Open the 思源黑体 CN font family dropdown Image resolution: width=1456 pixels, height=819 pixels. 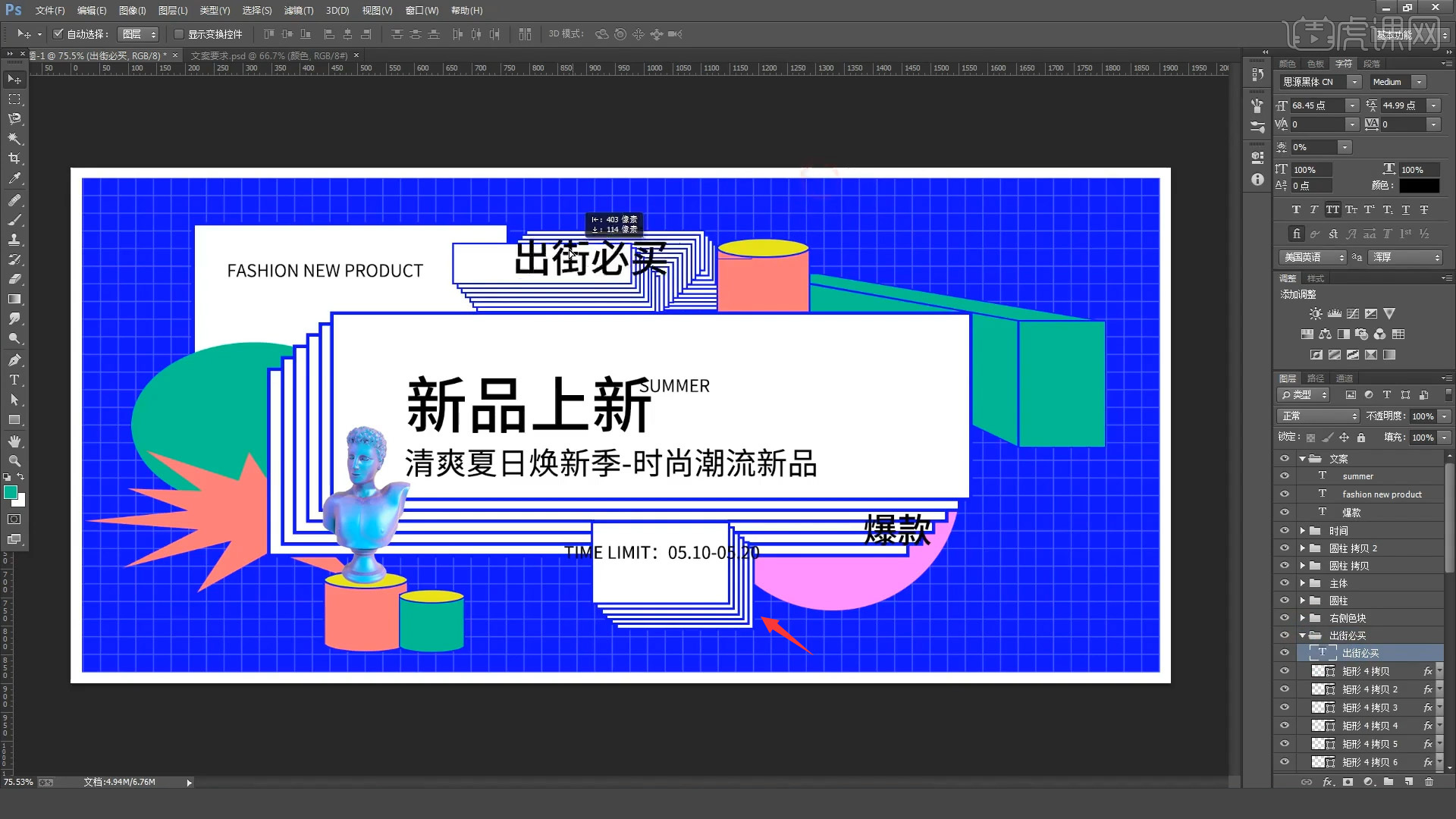click(1354, 81)
